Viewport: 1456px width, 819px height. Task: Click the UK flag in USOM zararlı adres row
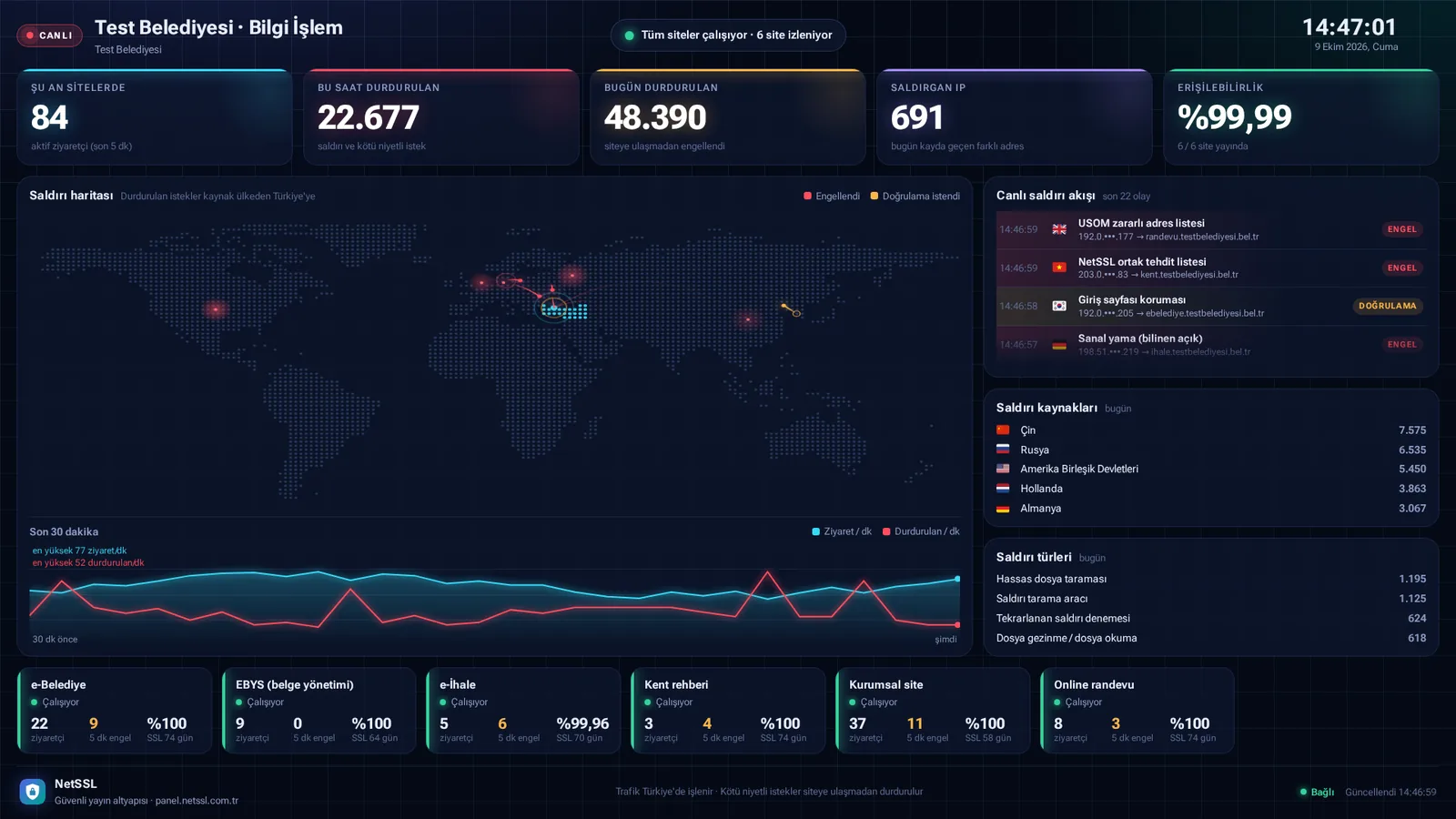pyautogui.click(x=1059, y=229)
